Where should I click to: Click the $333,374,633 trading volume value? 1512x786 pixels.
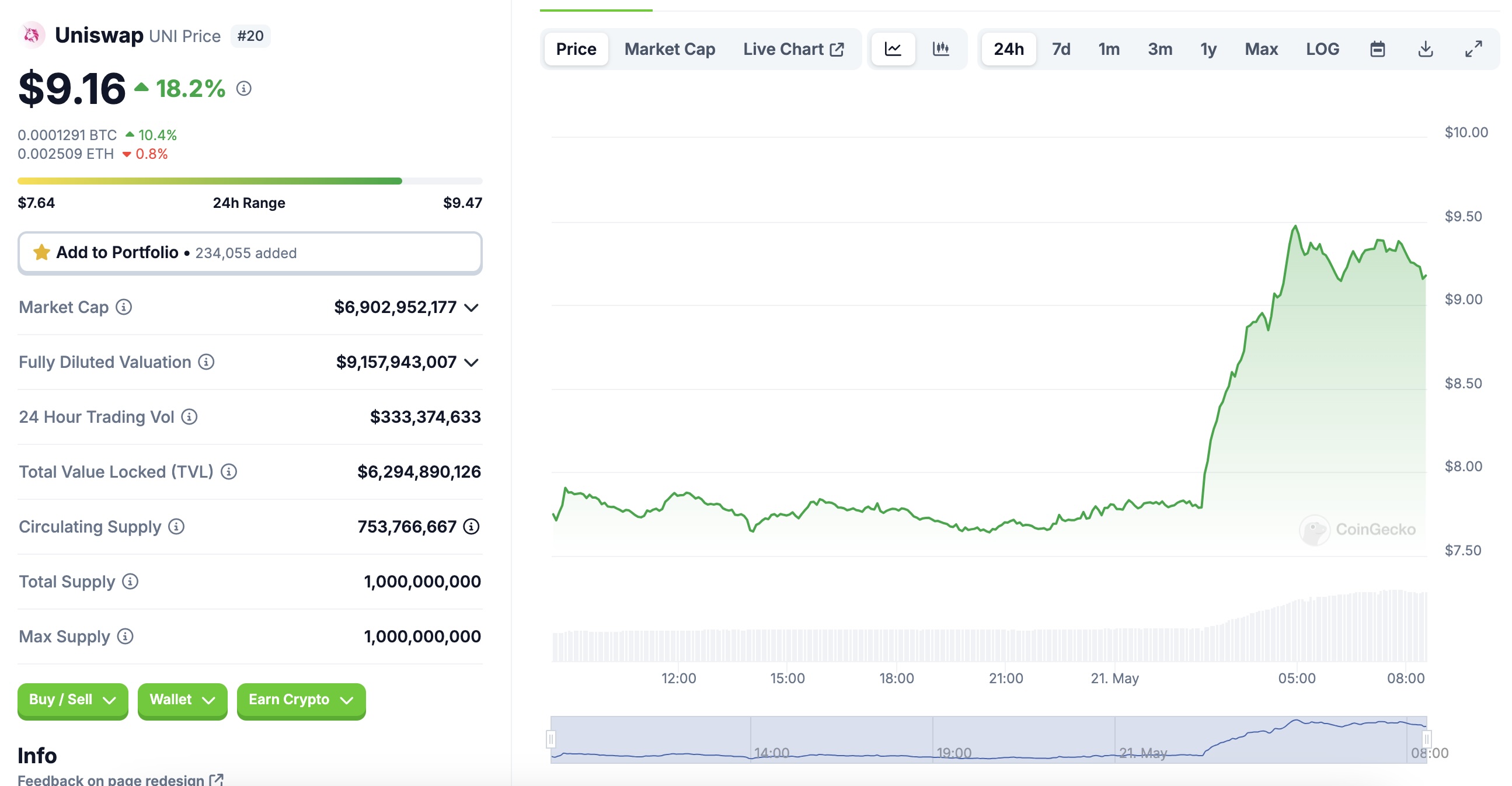(426, 417)
